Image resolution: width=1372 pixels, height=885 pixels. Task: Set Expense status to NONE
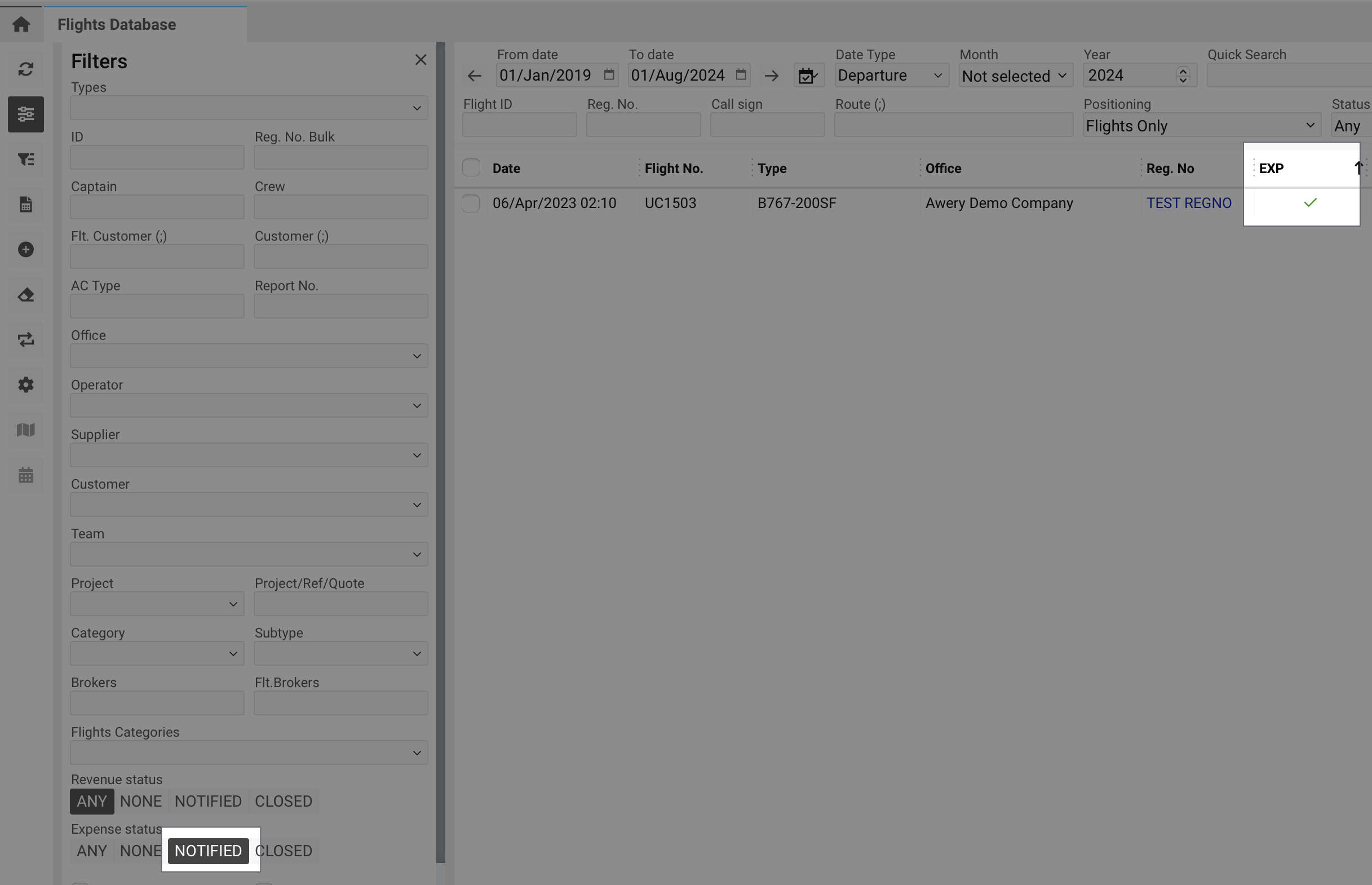[140, 851]
